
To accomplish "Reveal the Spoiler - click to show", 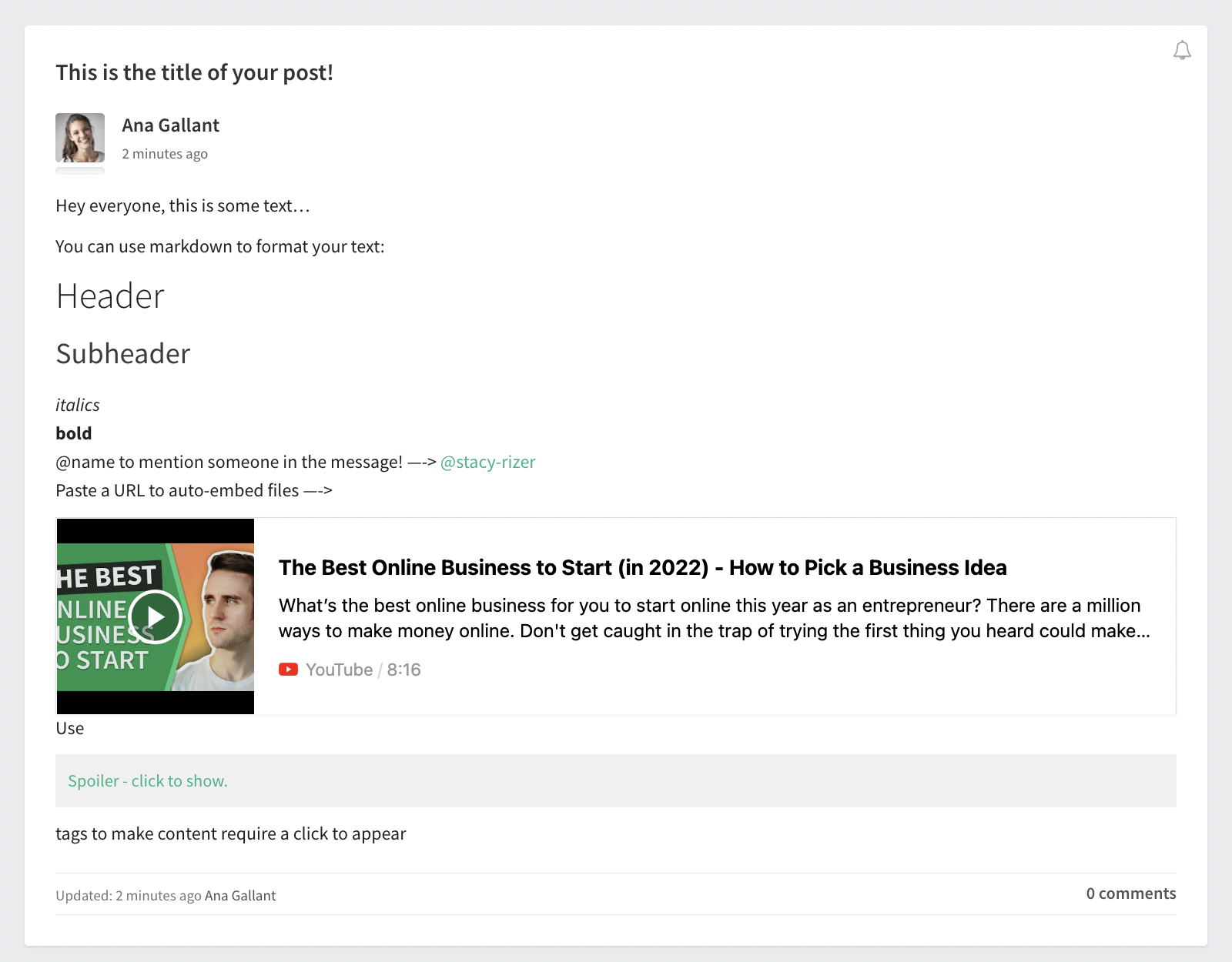I will click(148, 781).
